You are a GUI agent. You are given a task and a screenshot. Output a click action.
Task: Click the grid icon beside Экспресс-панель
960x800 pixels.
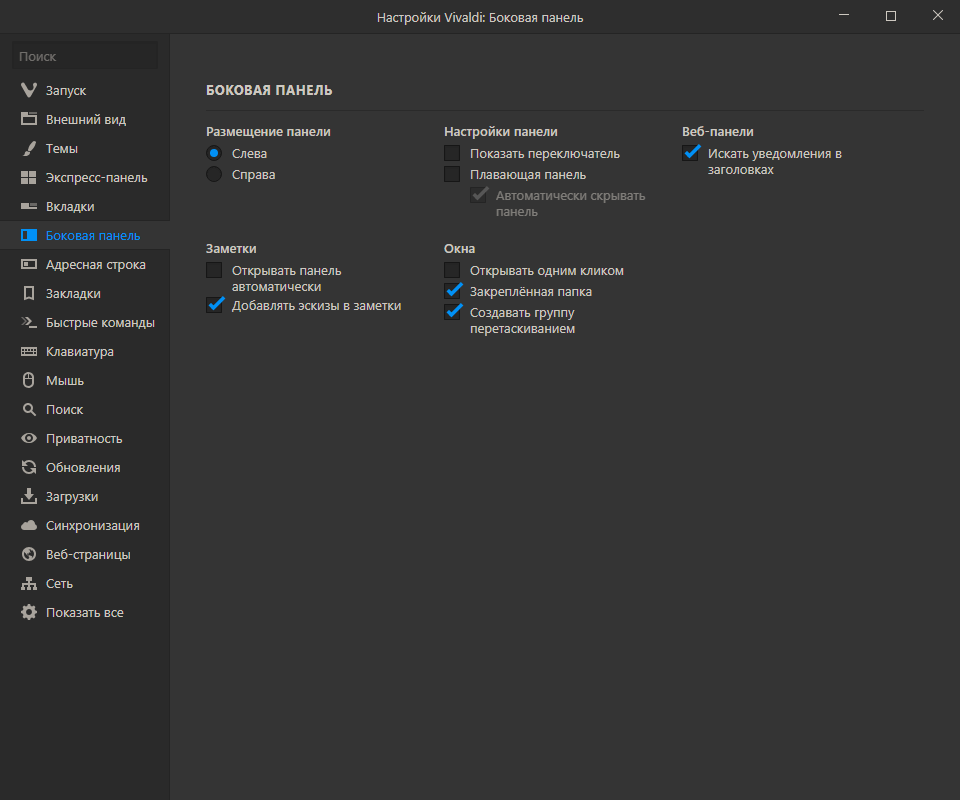29,178
